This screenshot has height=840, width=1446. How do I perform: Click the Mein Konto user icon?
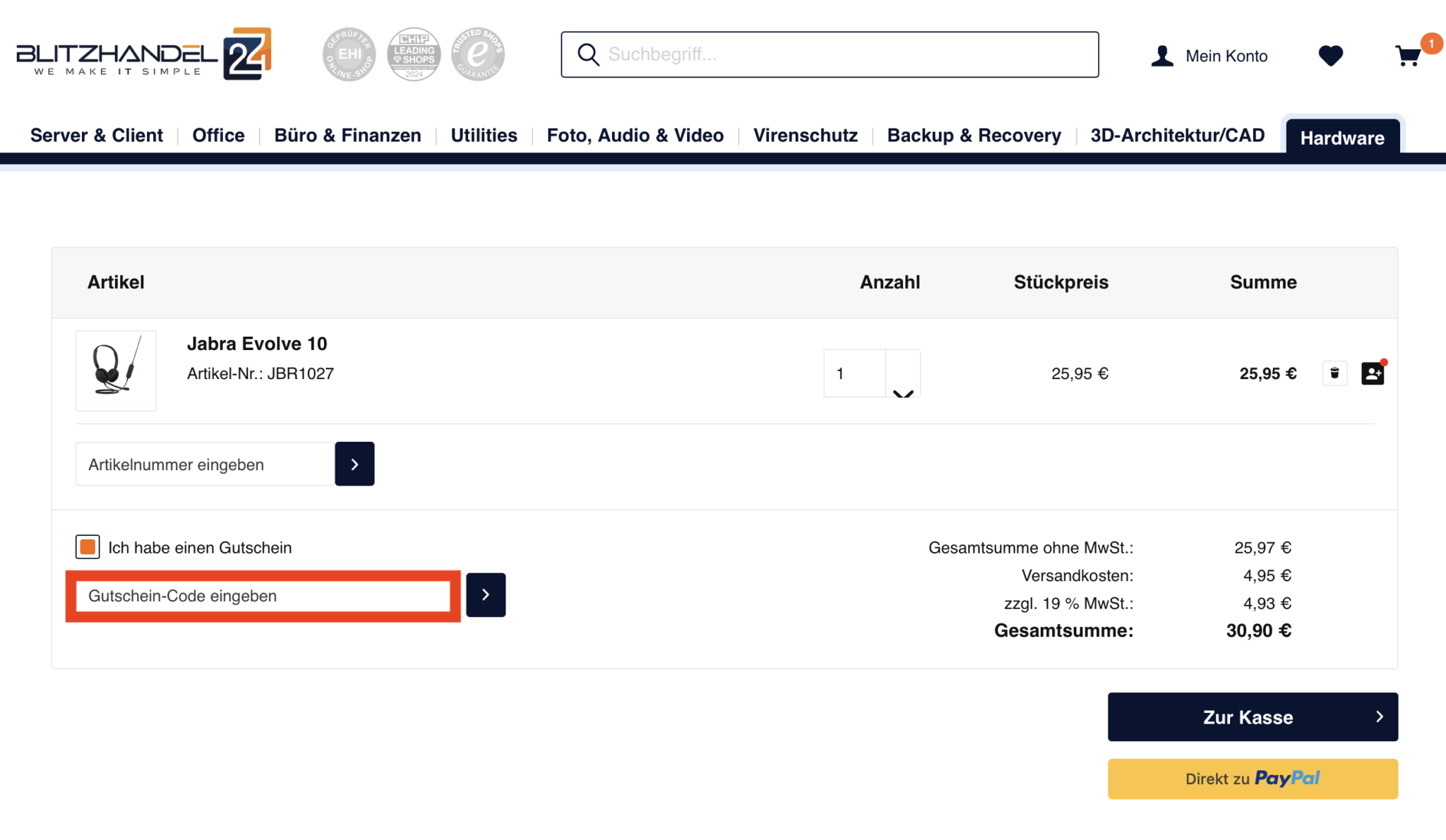tap(1162, 56)
